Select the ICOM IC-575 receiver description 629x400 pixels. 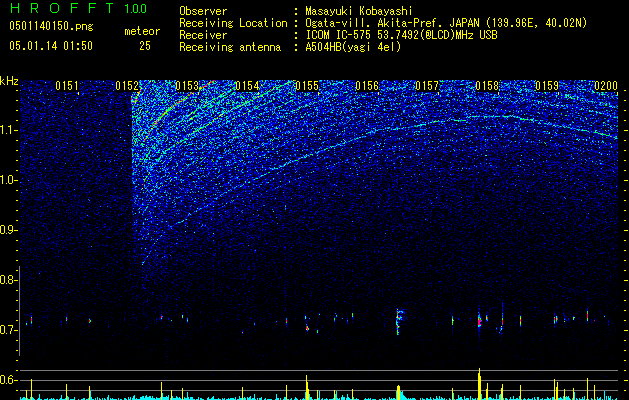point(401,35)
